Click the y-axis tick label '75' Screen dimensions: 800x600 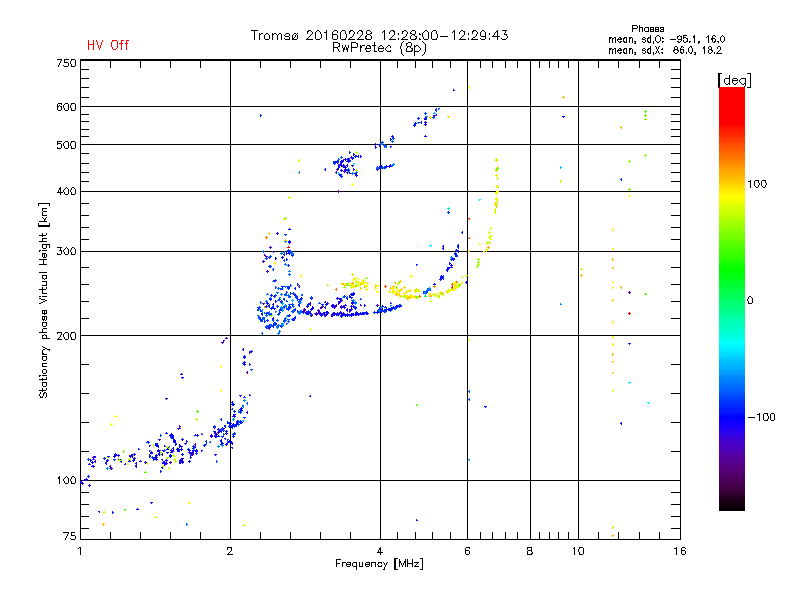70,536
